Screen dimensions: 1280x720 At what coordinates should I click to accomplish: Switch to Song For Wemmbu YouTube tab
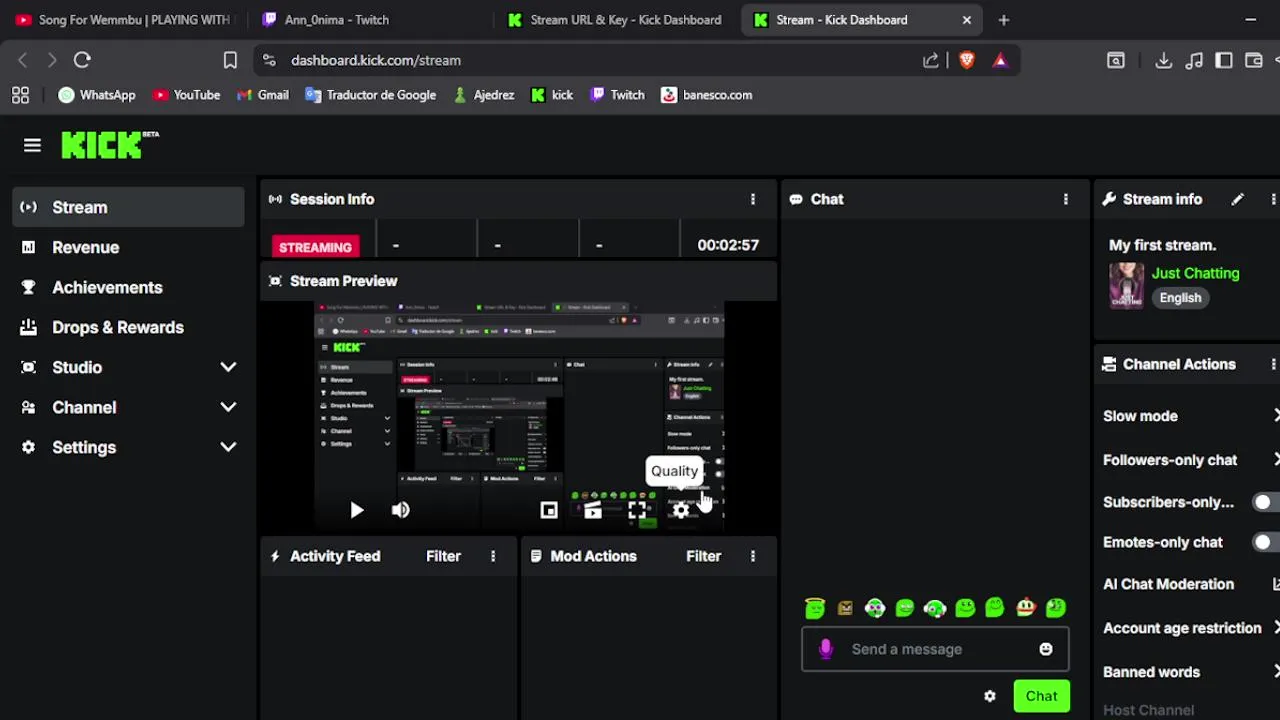pos(124,20)
